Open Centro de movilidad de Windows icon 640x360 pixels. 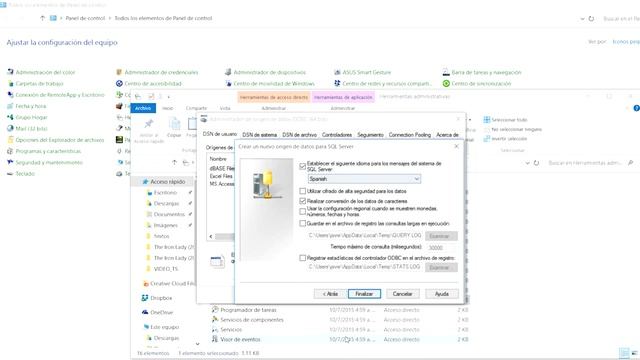[228, 84]
